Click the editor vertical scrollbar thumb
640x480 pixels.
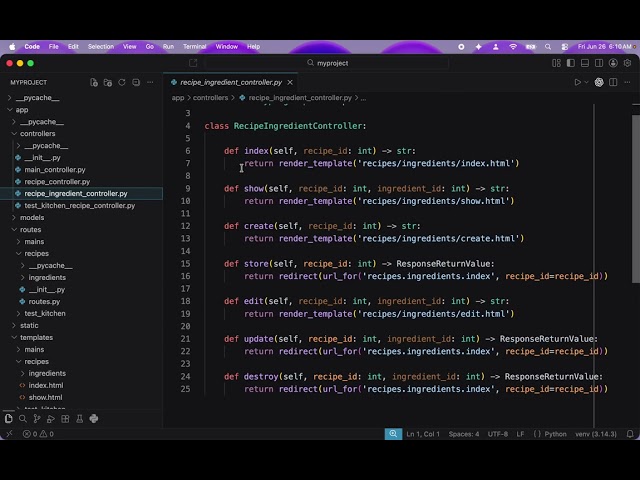point(636,199)
